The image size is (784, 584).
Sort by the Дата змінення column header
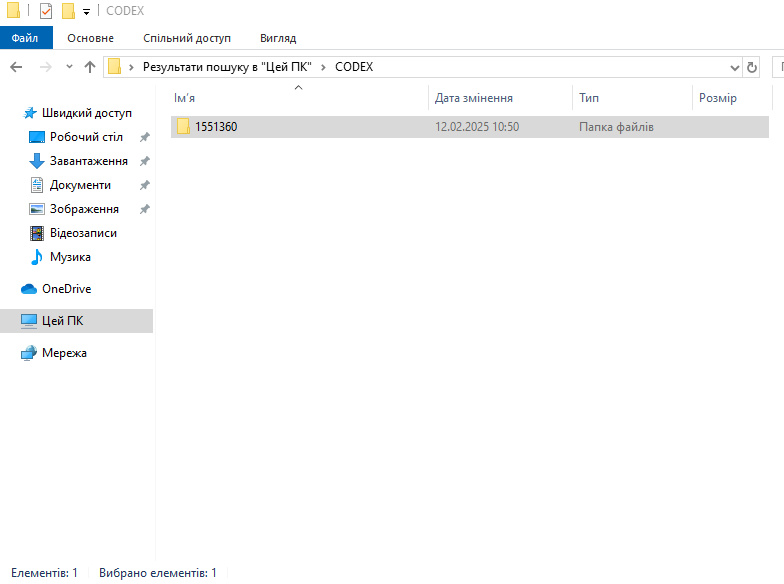[x=474, y=98]
